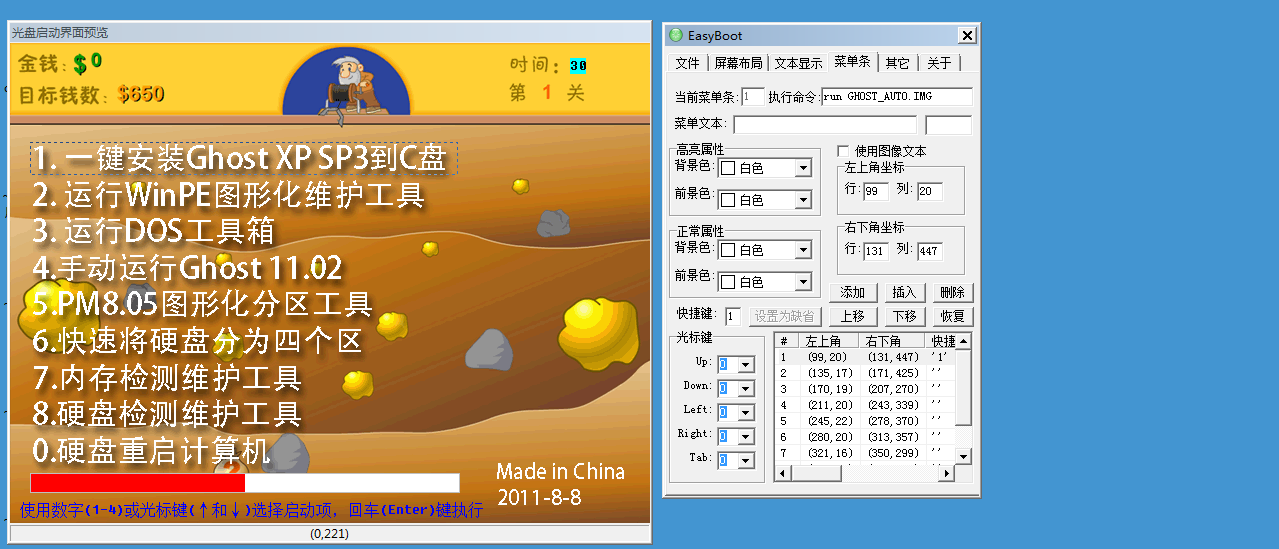Viewport: 1279px width, 549px height.
Task: Expand the Up cursor key dropdown
Action: (x=746, y=364)
